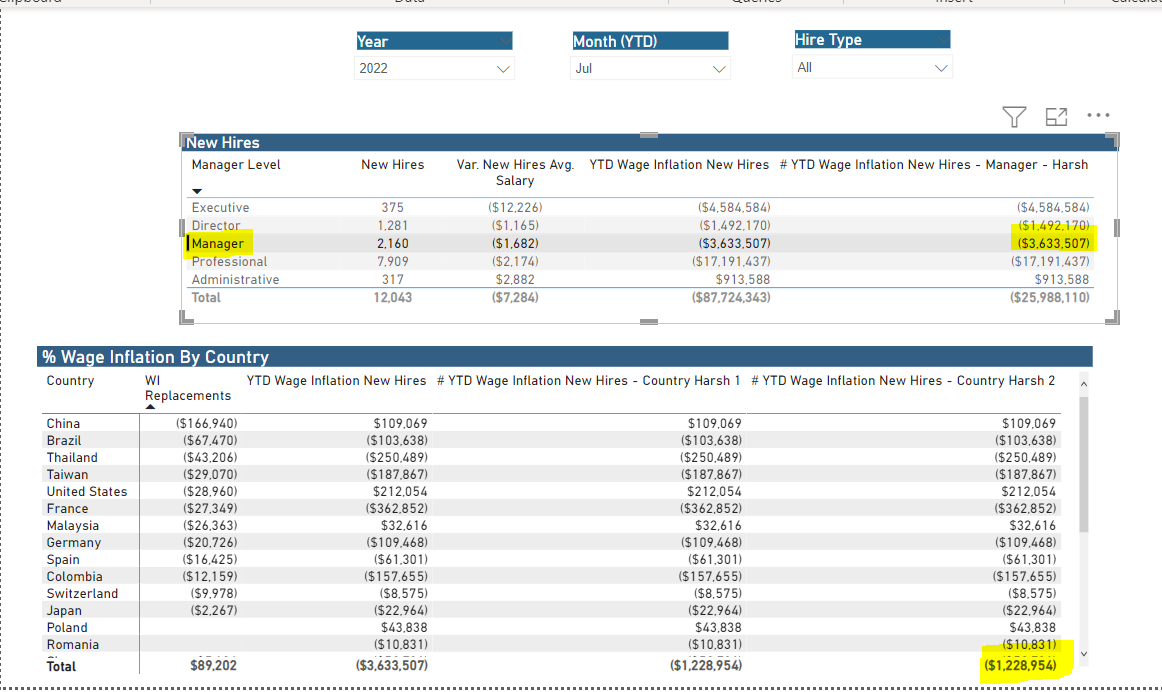Image resolution: width=1162 pixels, height=692 pixels.
Task: Expand the Year 2022 dropdown
Action: (434, 68)
